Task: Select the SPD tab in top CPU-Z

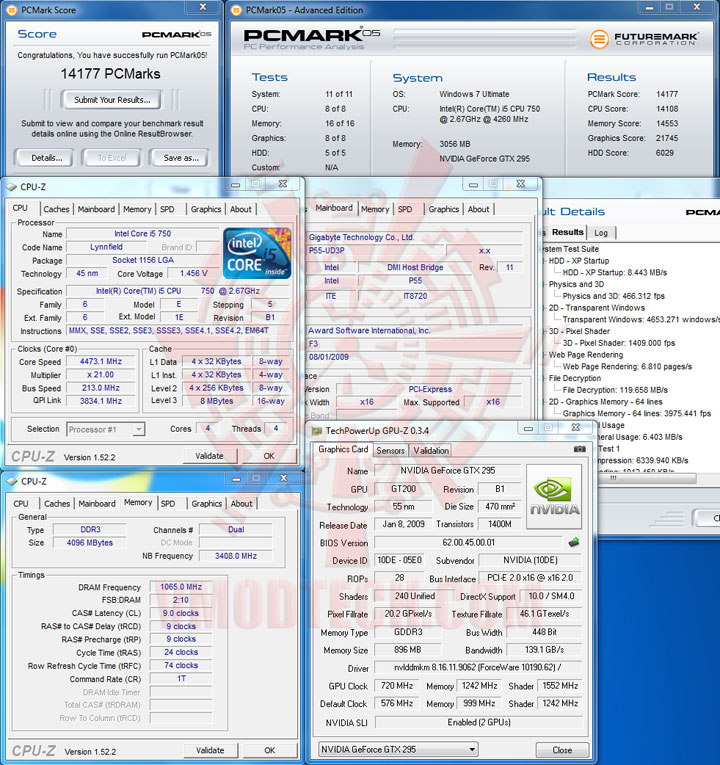Action: pos(167,209)
